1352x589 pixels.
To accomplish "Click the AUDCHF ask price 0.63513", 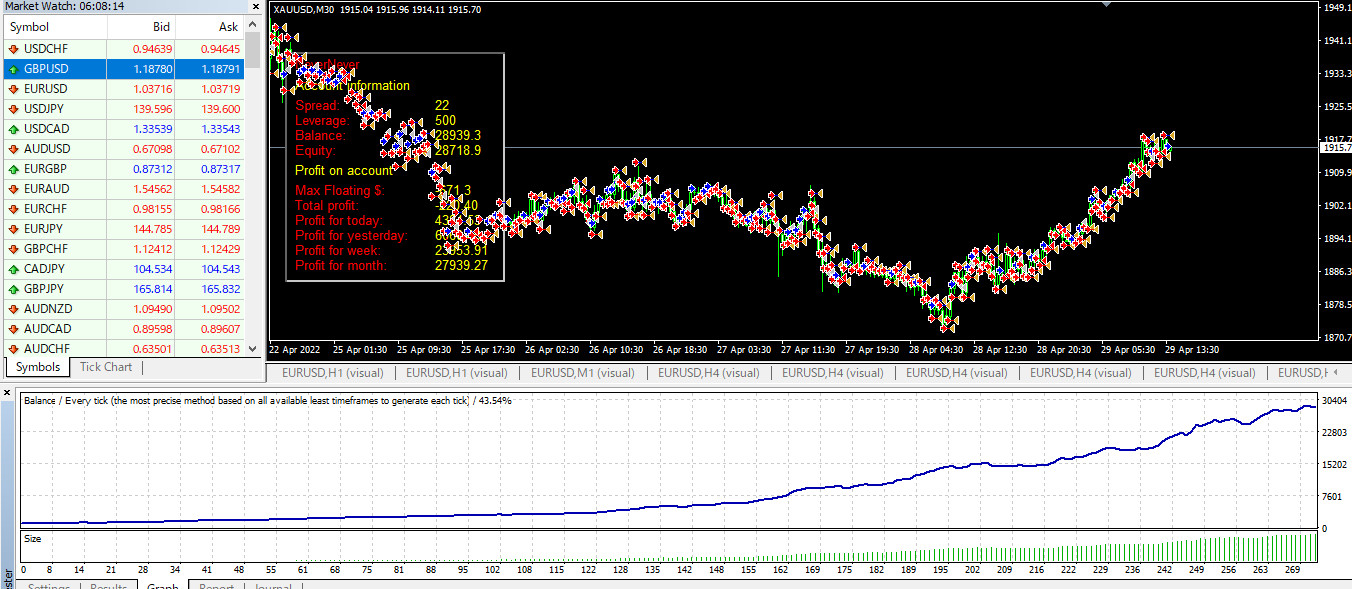I will pyautogui.click(x=220, y=349).
